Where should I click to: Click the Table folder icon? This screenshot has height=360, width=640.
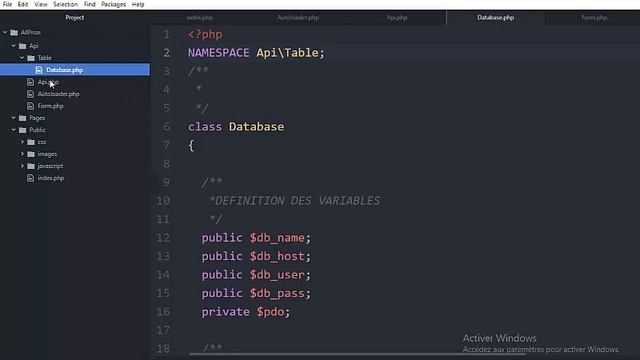31,58
